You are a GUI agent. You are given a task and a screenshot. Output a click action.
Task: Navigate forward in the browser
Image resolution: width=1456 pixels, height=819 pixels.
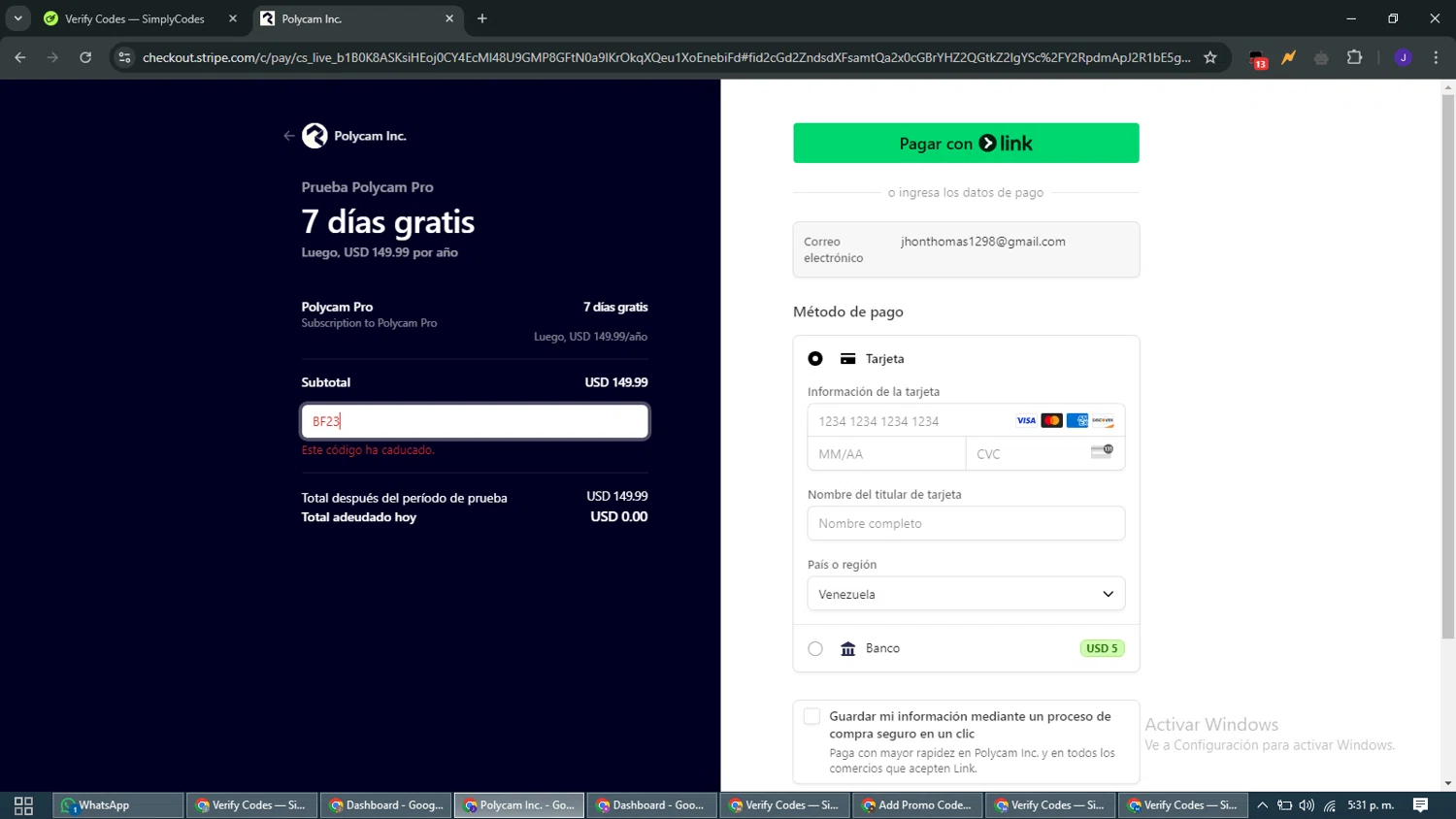pyautogui.click(x=52, y=57)
